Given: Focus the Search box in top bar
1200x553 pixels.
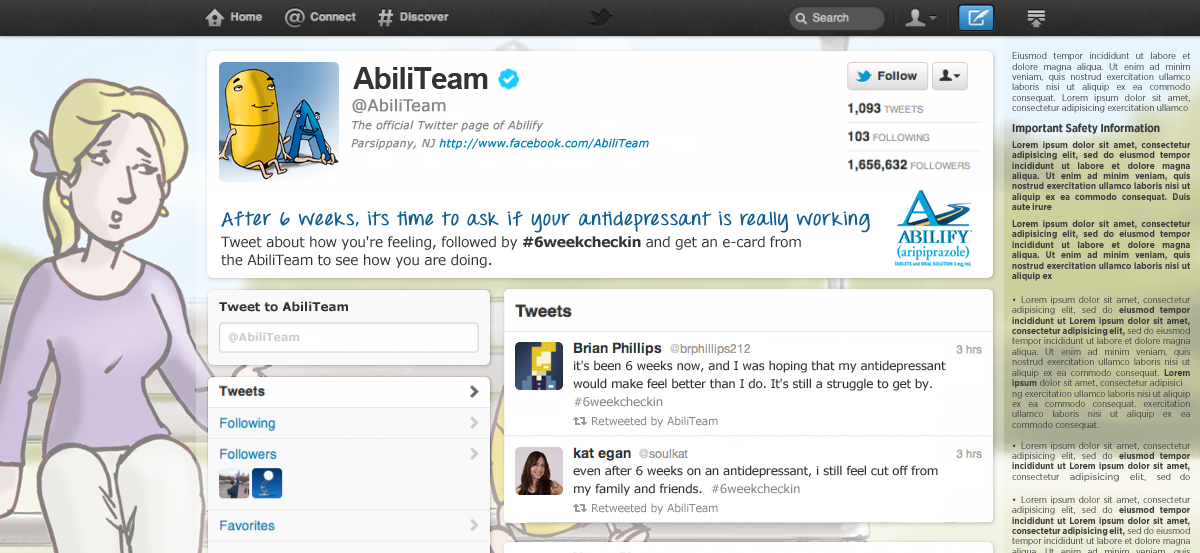Looking at the screenshot, I should point(836,18).
